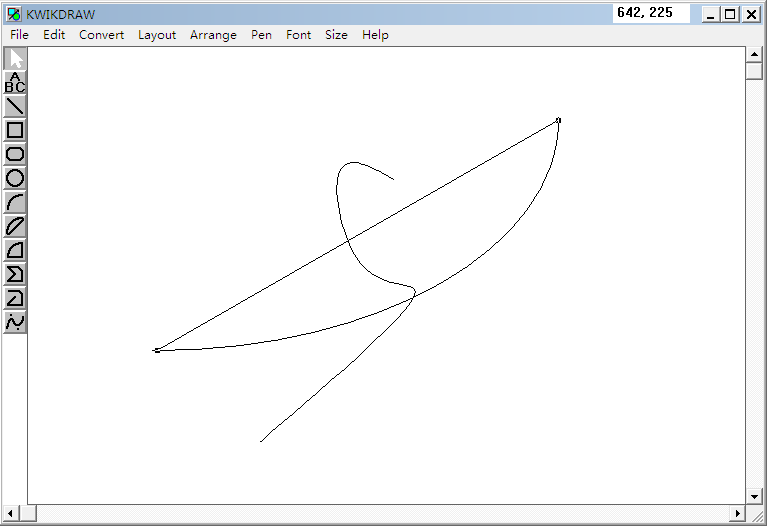The width and height of the screenshot is (767, 526).
Task: Activate the rounded rectangle tool
Action: pos(15,154)
